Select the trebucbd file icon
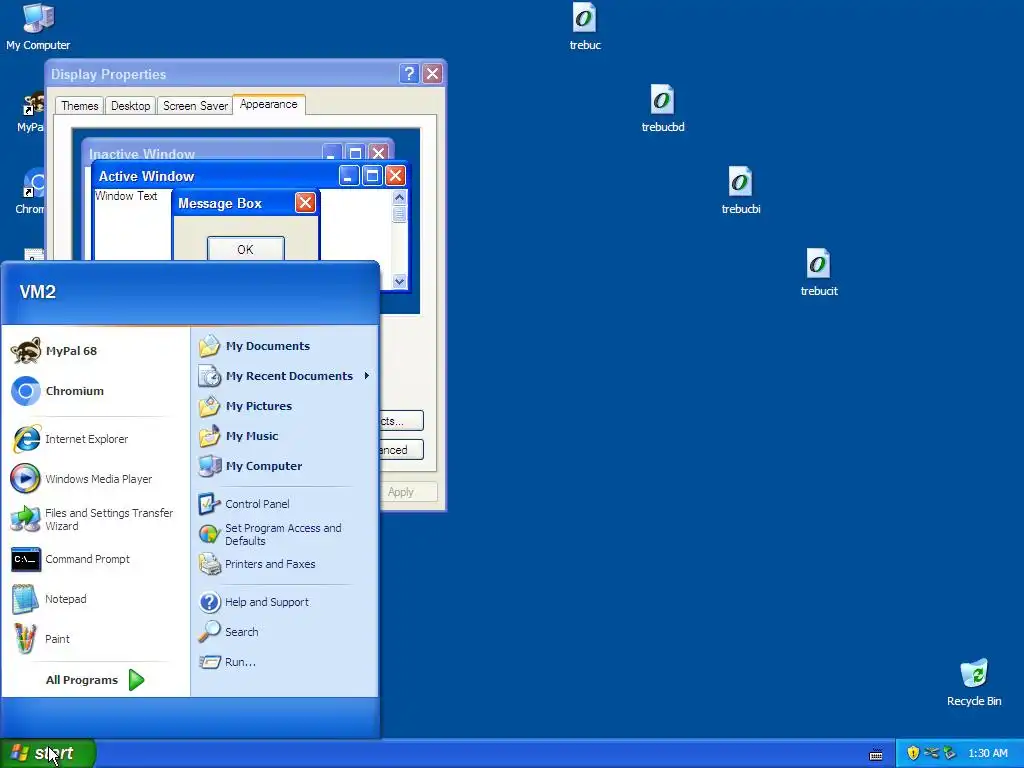 pos(662,108)
